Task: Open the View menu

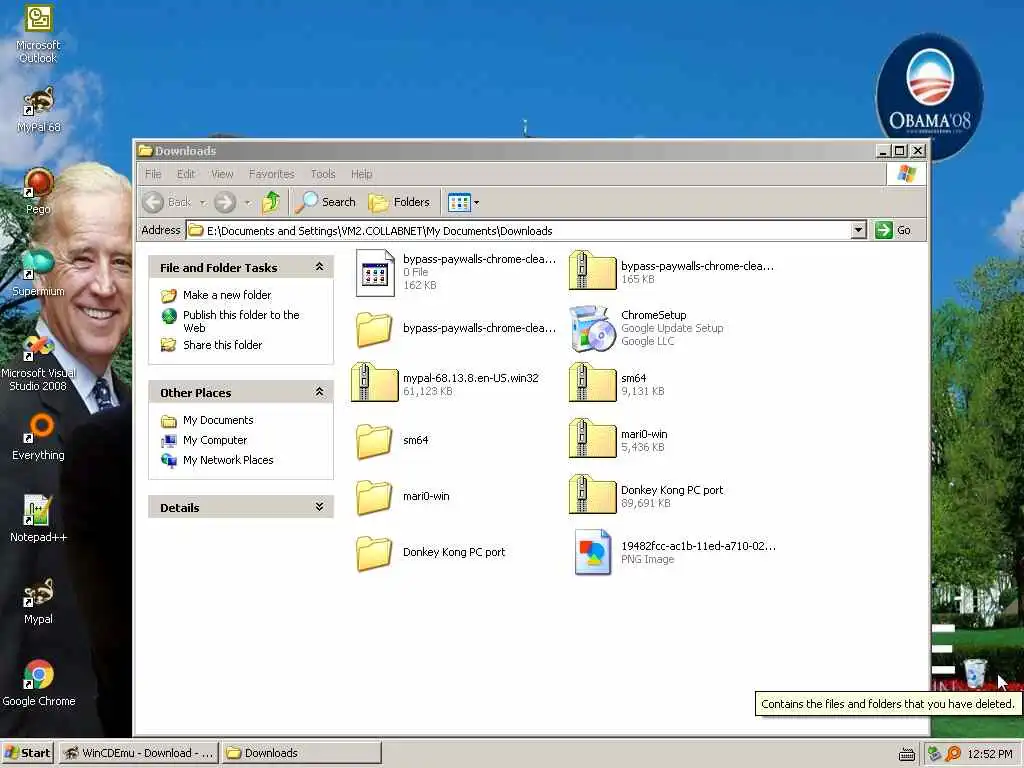Action: 222,174
